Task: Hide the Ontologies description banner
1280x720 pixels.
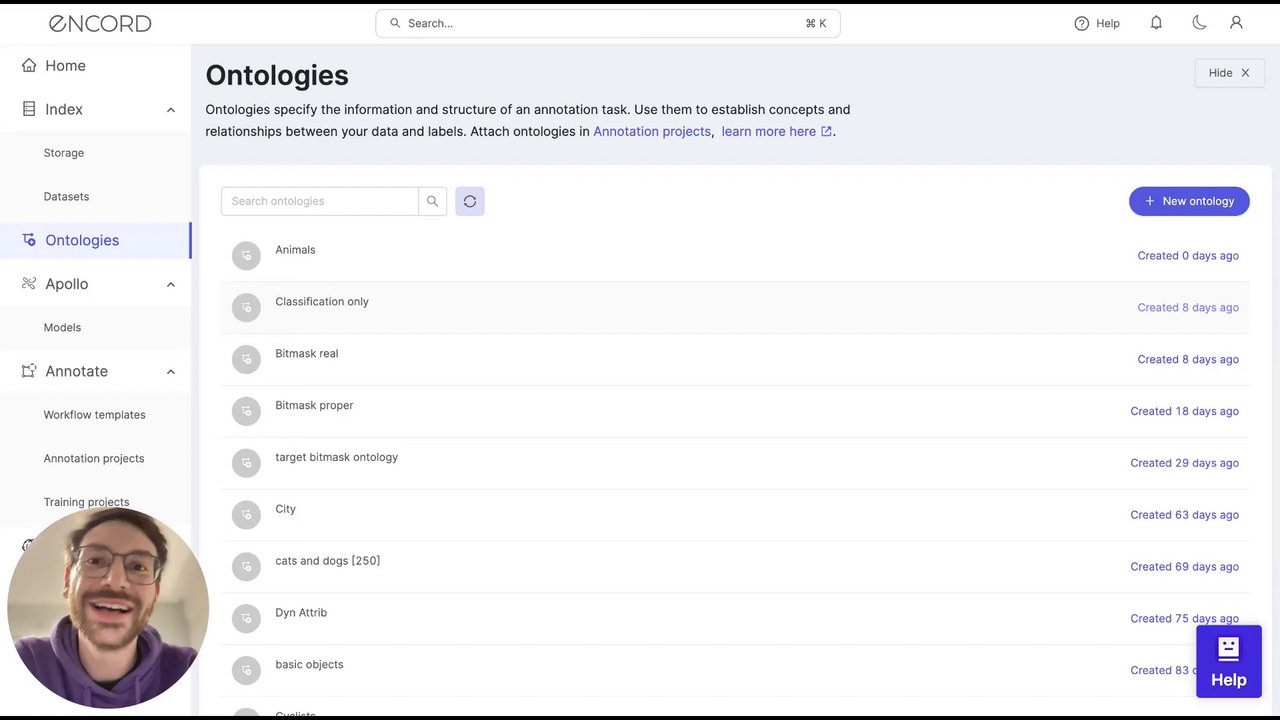Action: point(1229,73)
